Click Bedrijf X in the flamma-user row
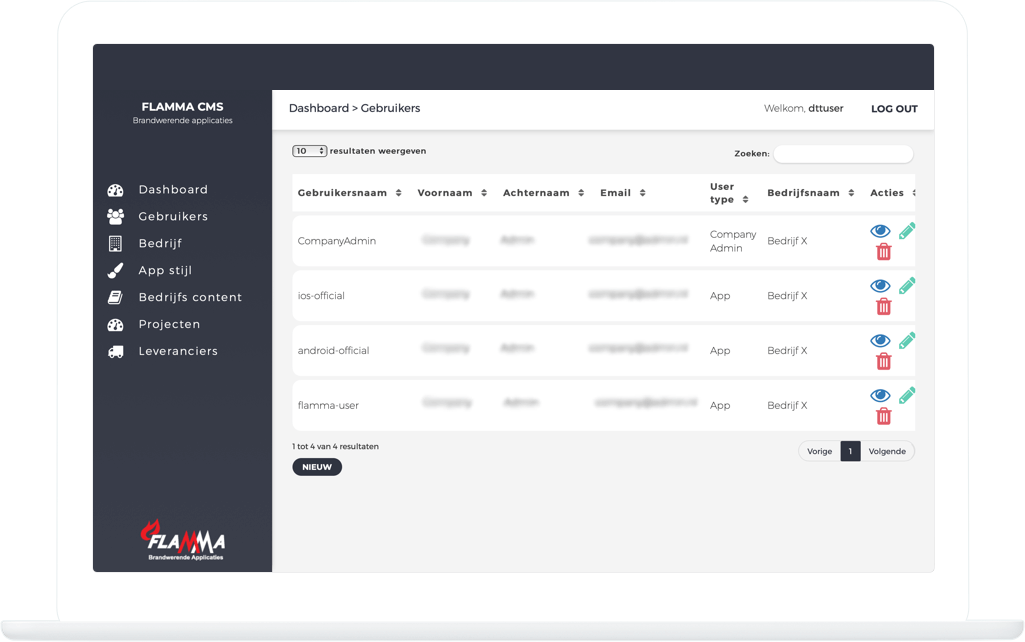 pos(787,405)
